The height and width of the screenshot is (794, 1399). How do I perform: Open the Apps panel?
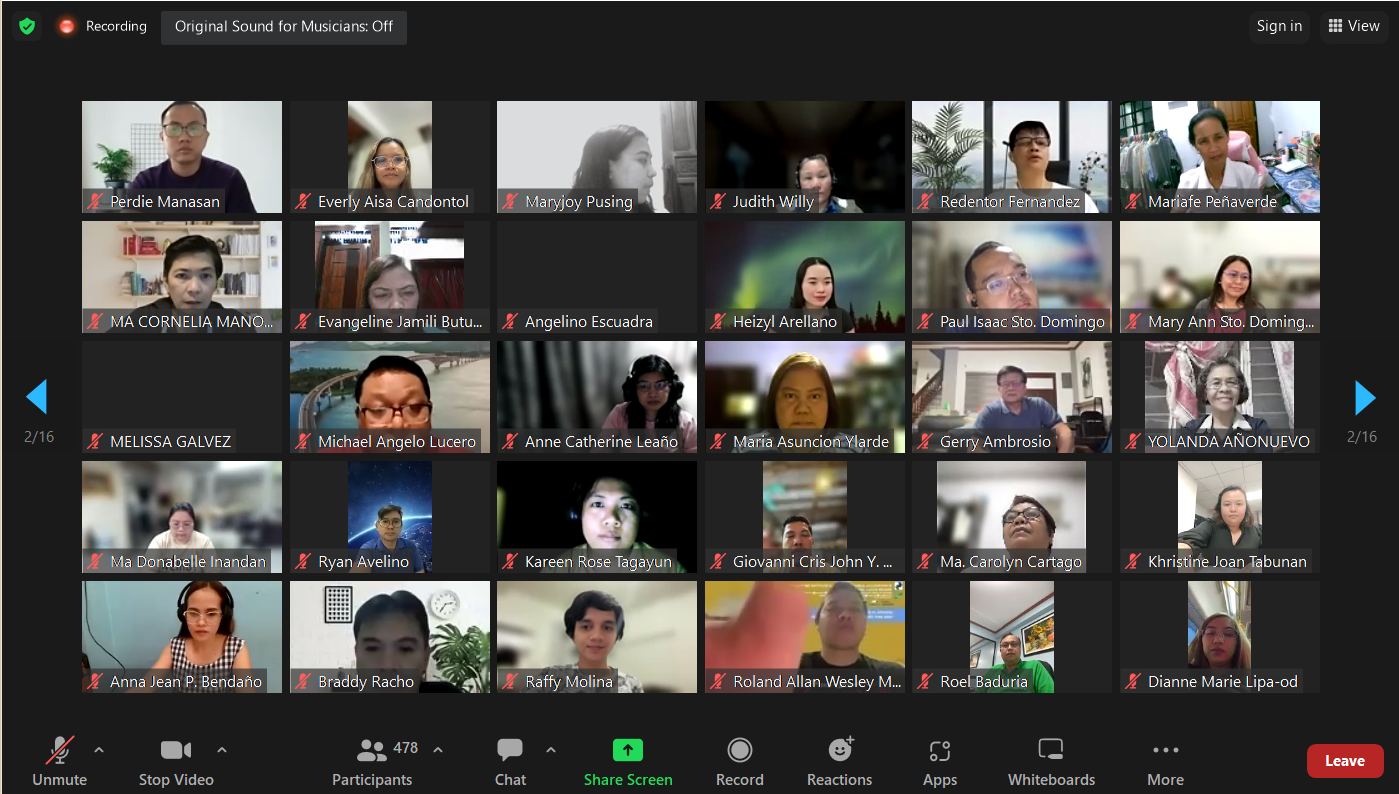[940, 762]
